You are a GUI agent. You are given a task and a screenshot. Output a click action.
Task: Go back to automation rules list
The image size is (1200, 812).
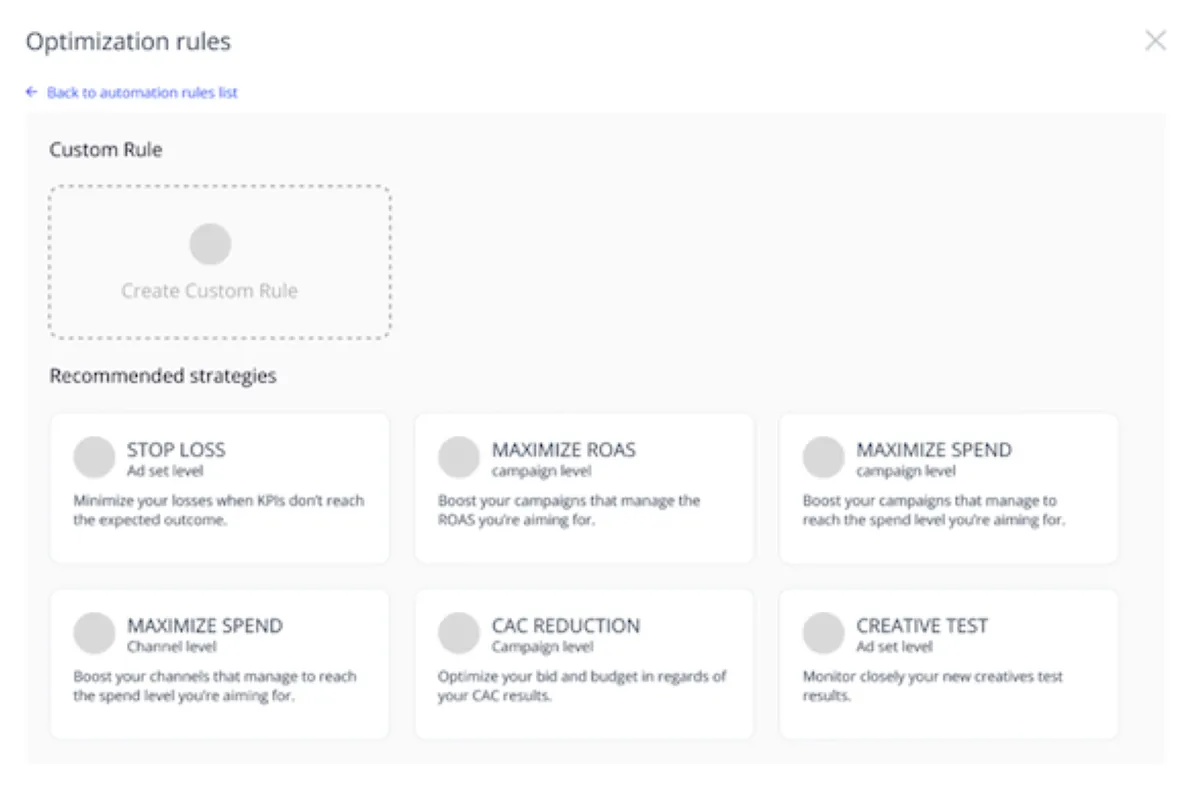141,93
